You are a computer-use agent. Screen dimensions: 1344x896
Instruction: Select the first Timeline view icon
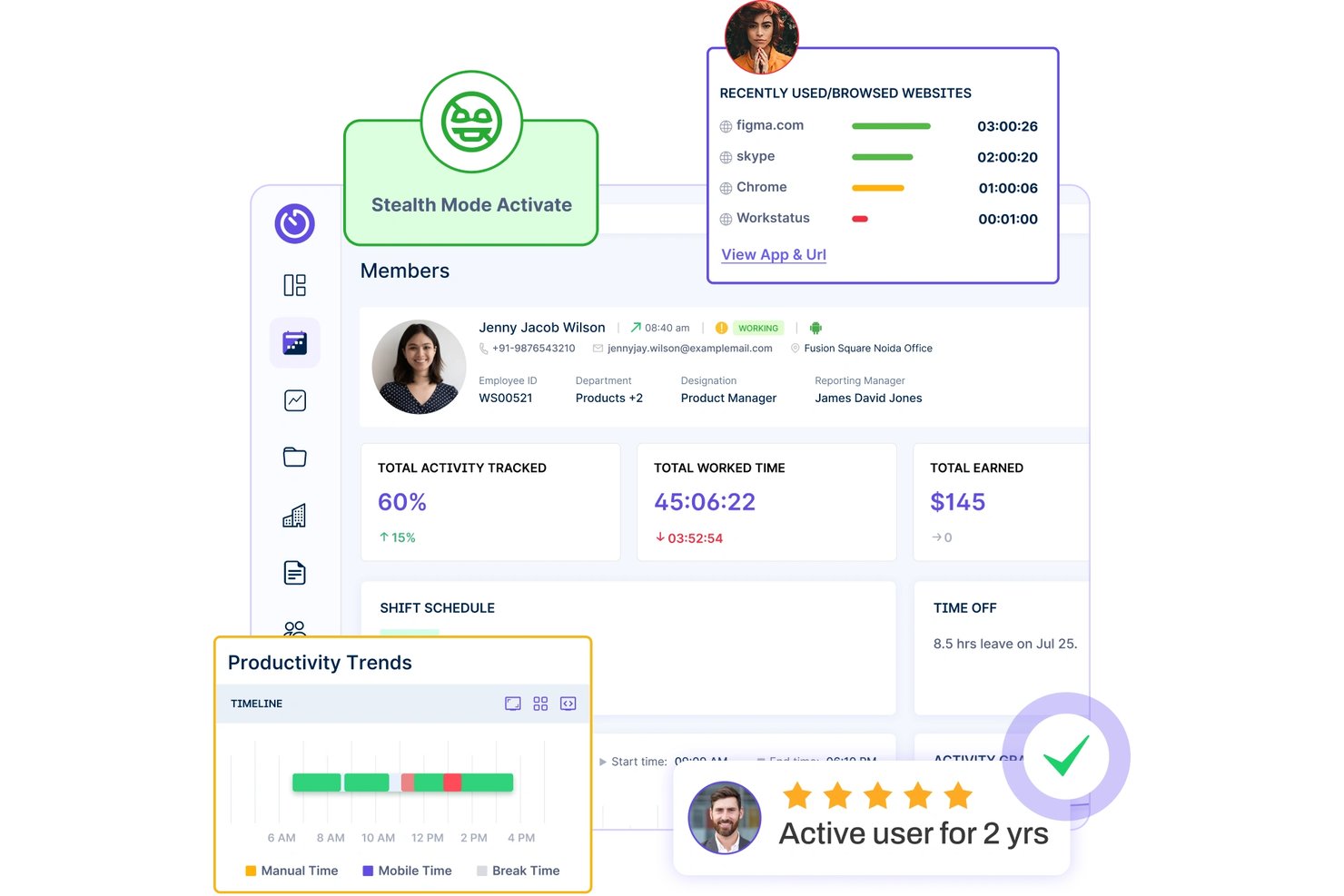513,704
